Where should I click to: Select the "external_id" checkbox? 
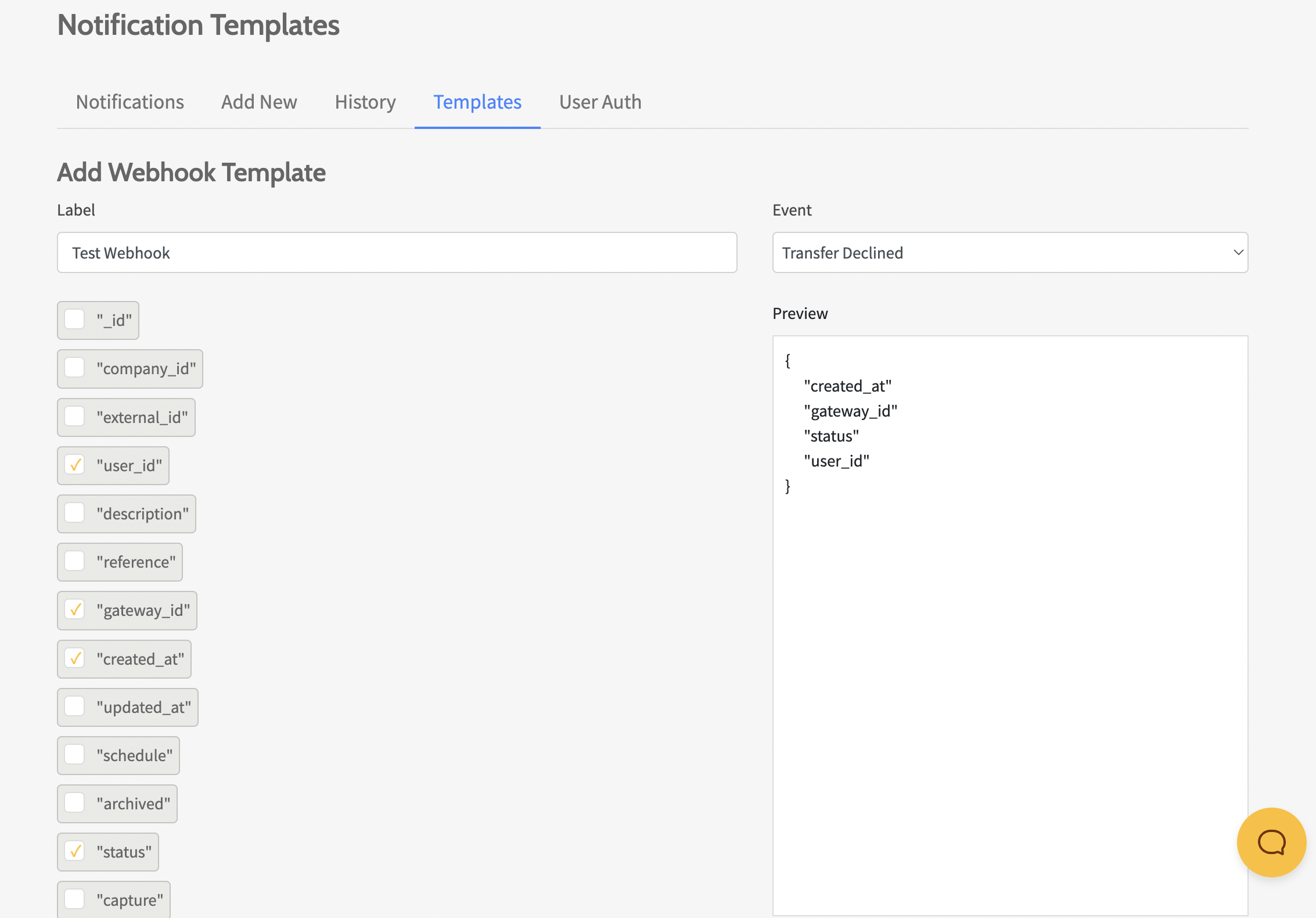point(75,417)
